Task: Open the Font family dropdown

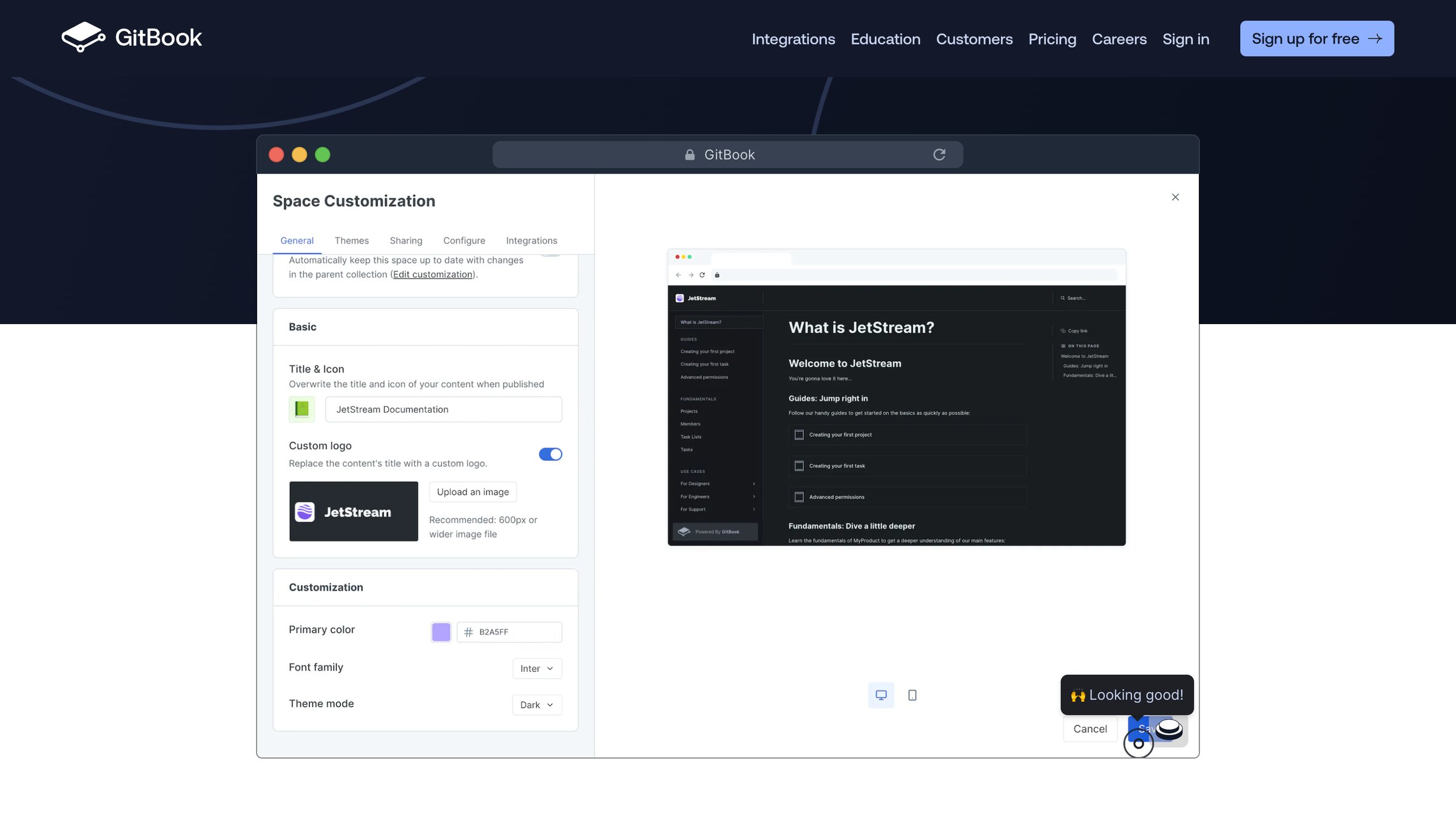Action: pos(537,668)
